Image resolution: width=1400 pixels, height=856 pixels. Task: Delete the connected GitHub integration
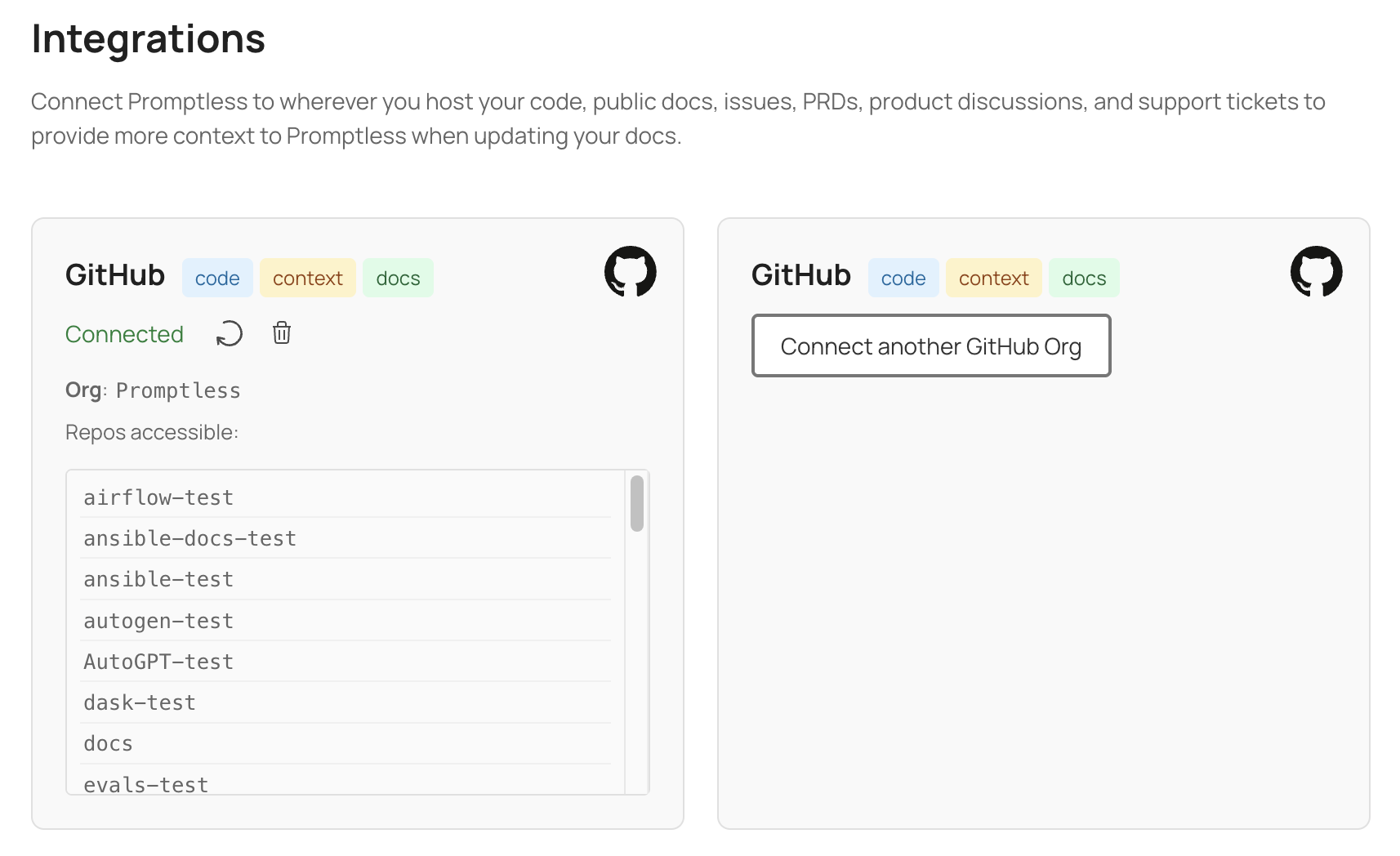tap(281, 332)
